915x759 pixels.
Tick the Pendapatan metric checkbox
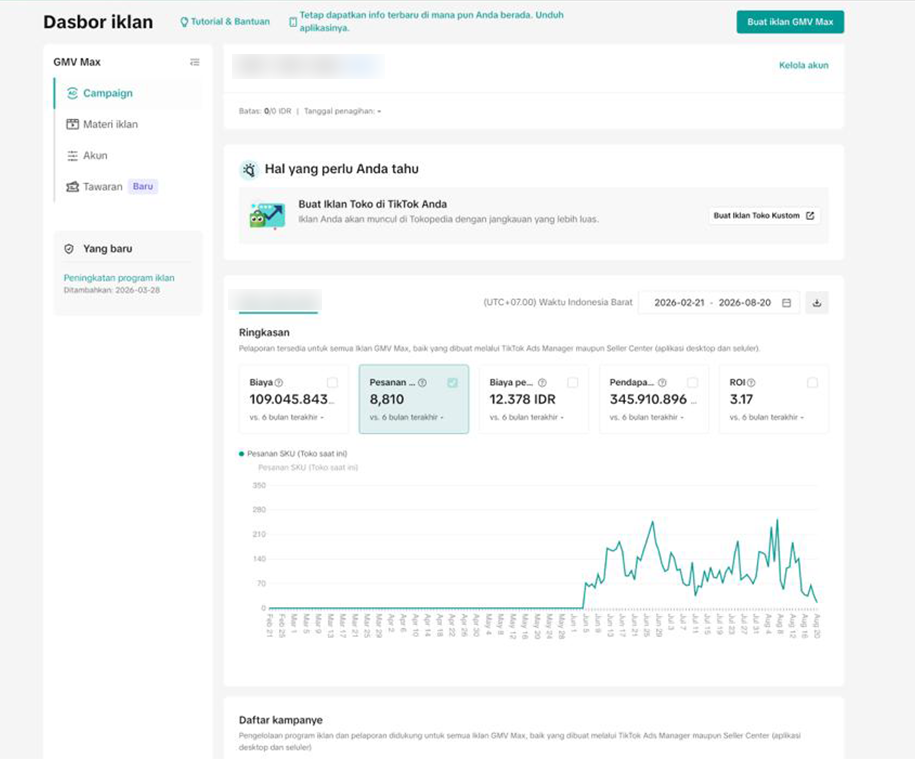pyautogui.click(x=693, y=383)
